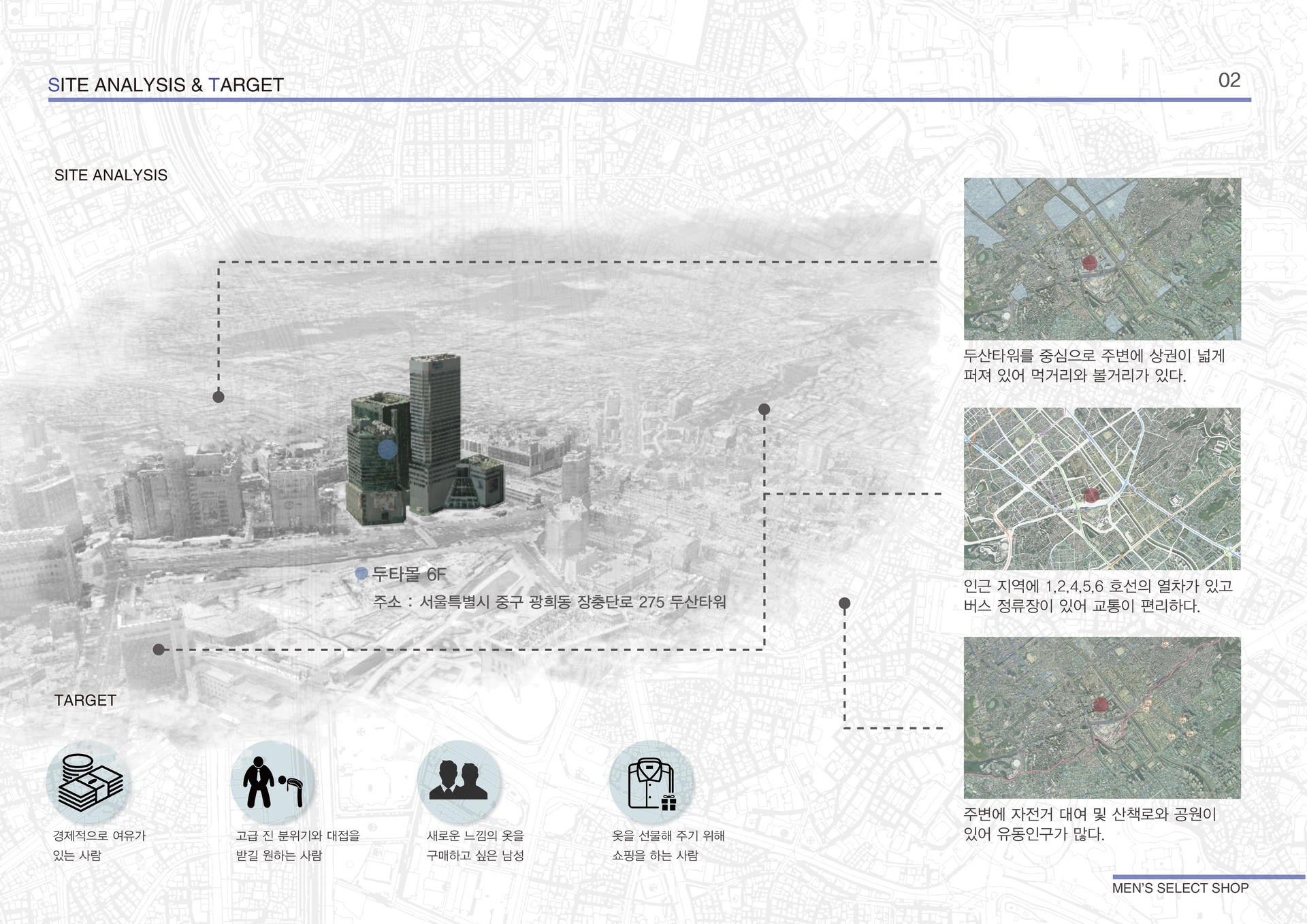
Task: Click the caption 옷을 선물해 주기 위해
Action: pos(668,836)
